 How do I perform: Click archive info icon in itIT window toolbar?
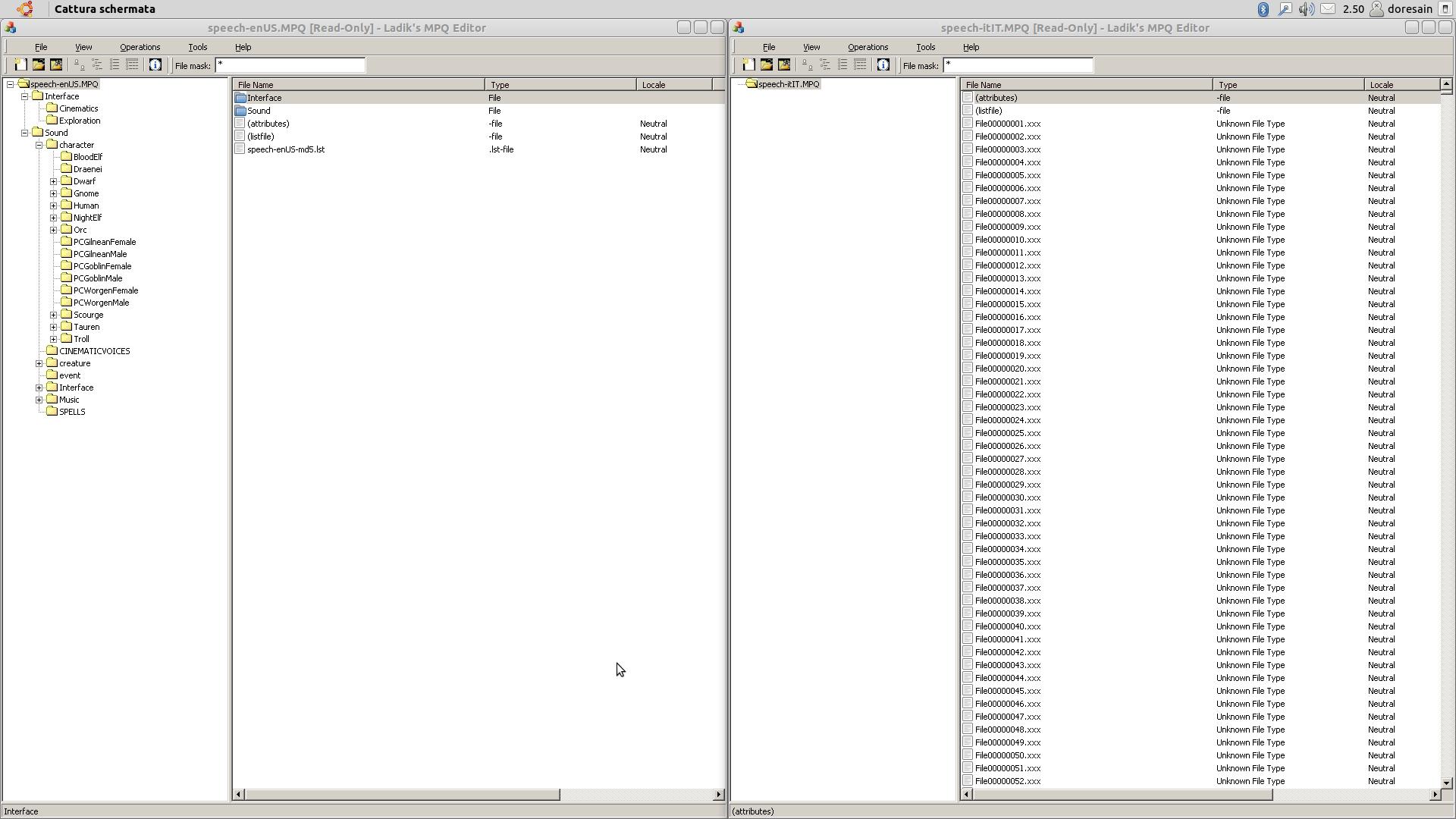click(883, 65)
